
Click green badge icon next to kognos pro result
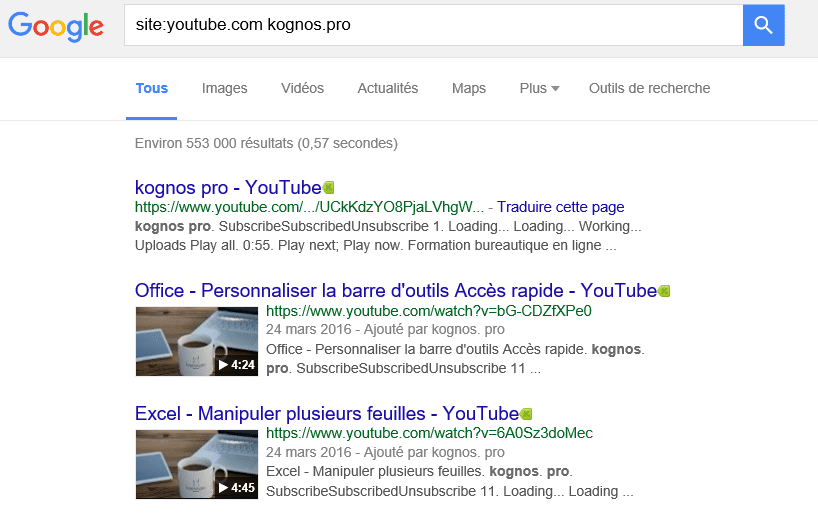[329, 187]
